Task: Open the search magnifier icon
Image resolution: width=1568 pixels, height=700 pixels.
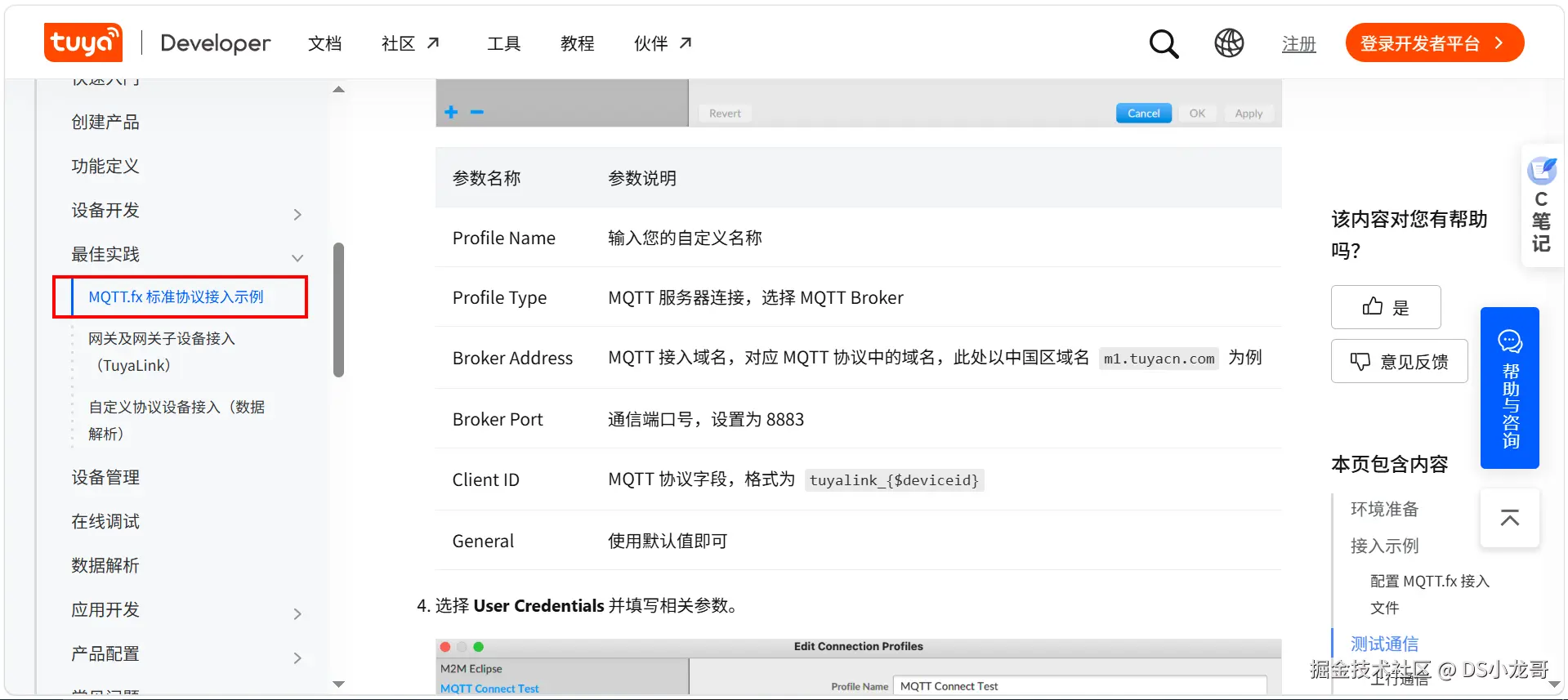Action: click(x=1164, y=43)
